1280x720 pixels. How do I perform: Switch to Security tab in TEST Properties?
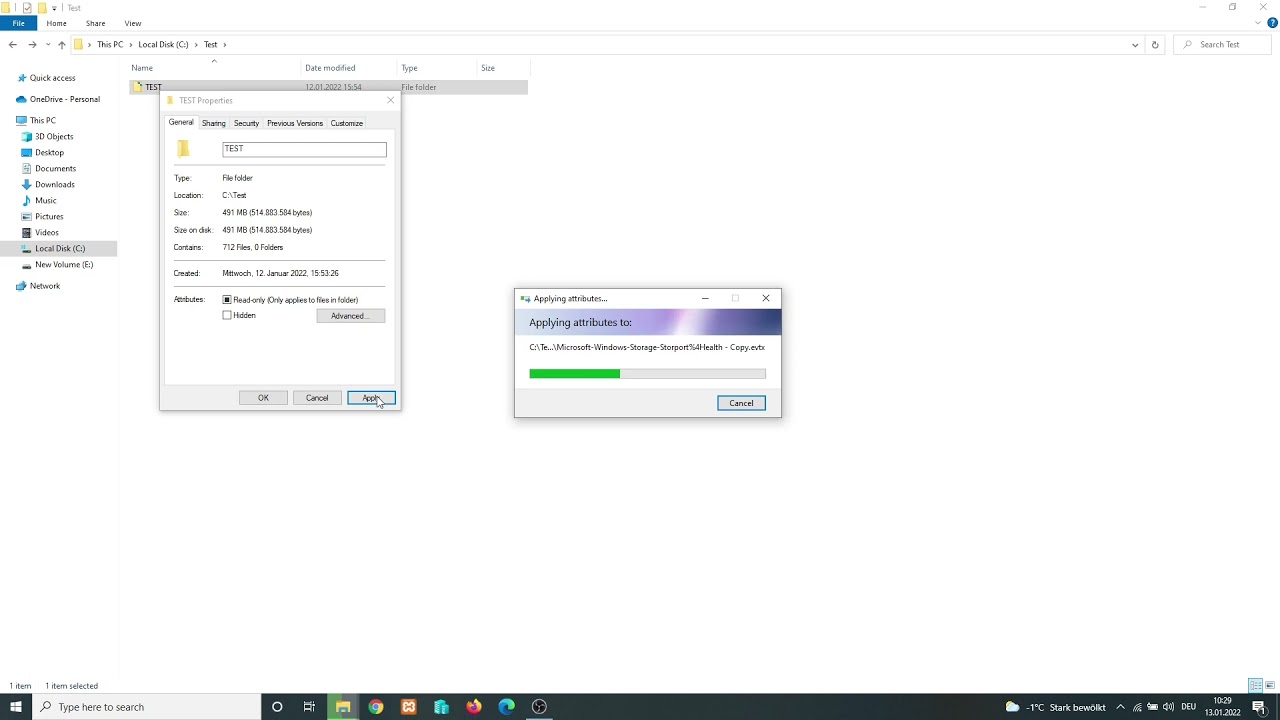(246, 123)
